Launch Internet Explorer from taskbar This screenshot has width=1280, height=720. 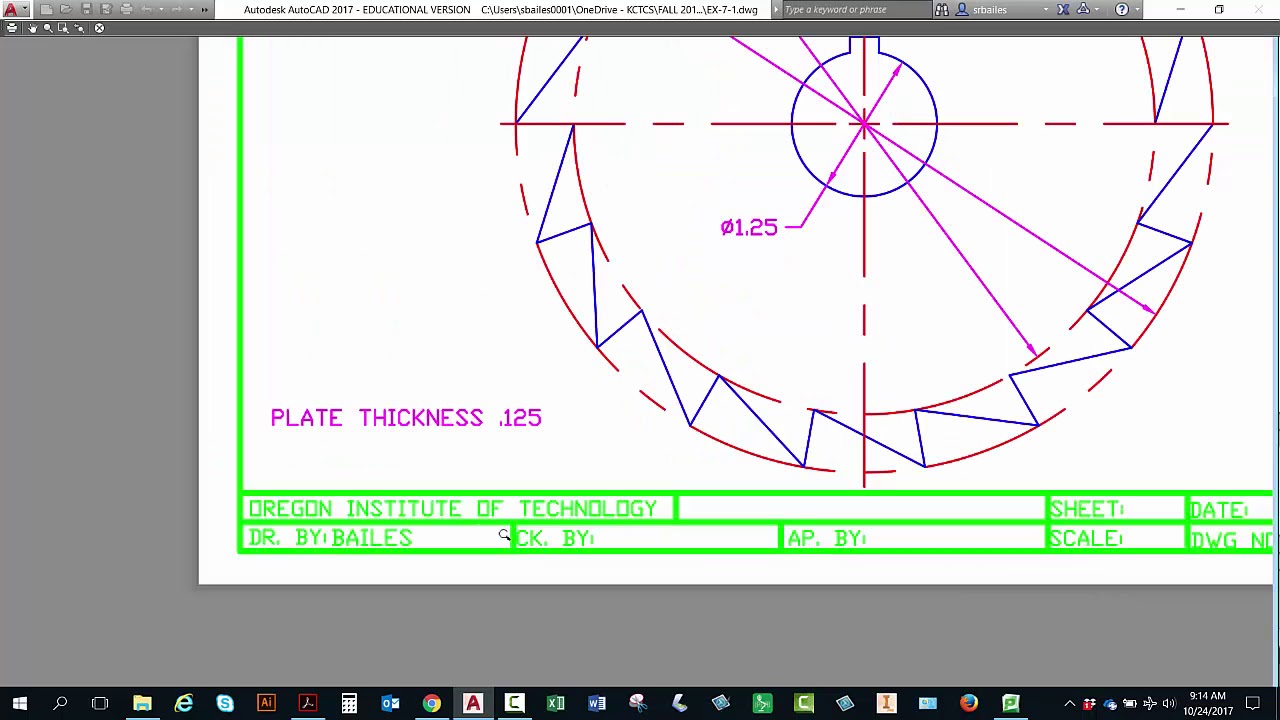(x=184, y=703)
